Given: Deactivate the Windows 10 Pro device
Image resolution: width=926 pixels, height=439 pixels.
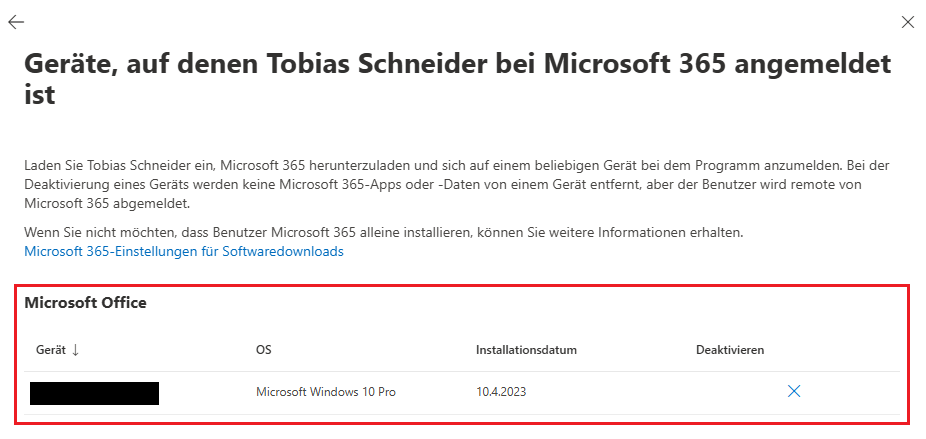Looking at the screenshot, I should (794, 392).
